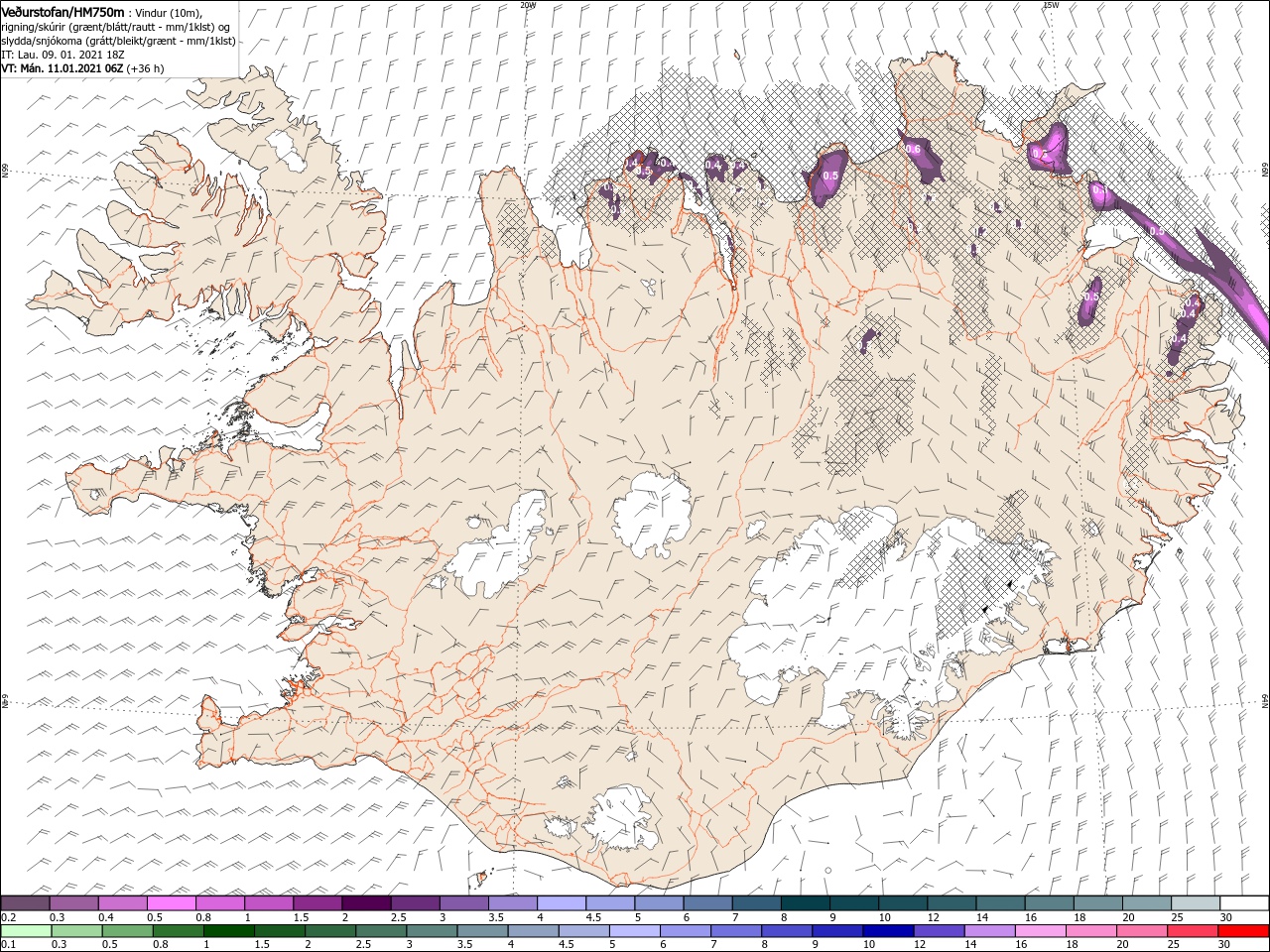Click the 'Vindur (10m),' header text

point(167,12)
